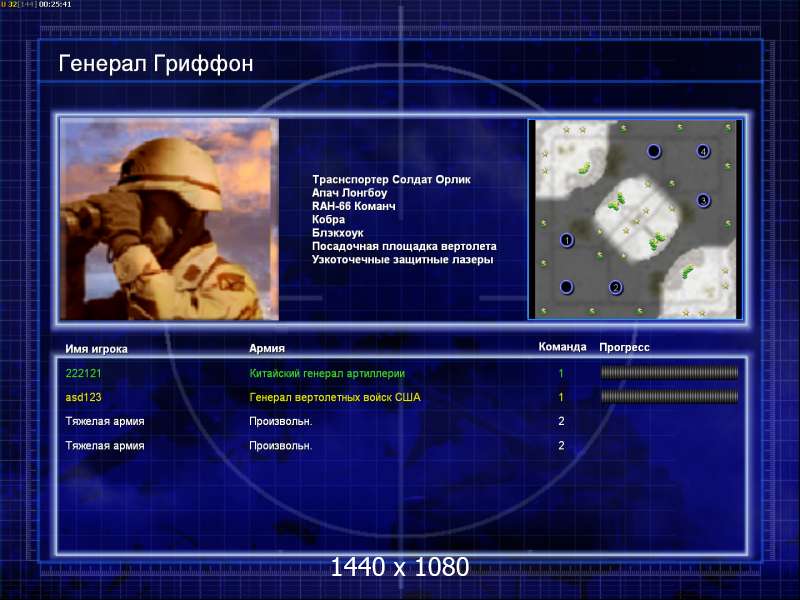Image resolution: width=800 pixels, height=600 pixels.
Task: Select start position 2 on the minimap
Action: pyautogui.click(x=616, y=287)
